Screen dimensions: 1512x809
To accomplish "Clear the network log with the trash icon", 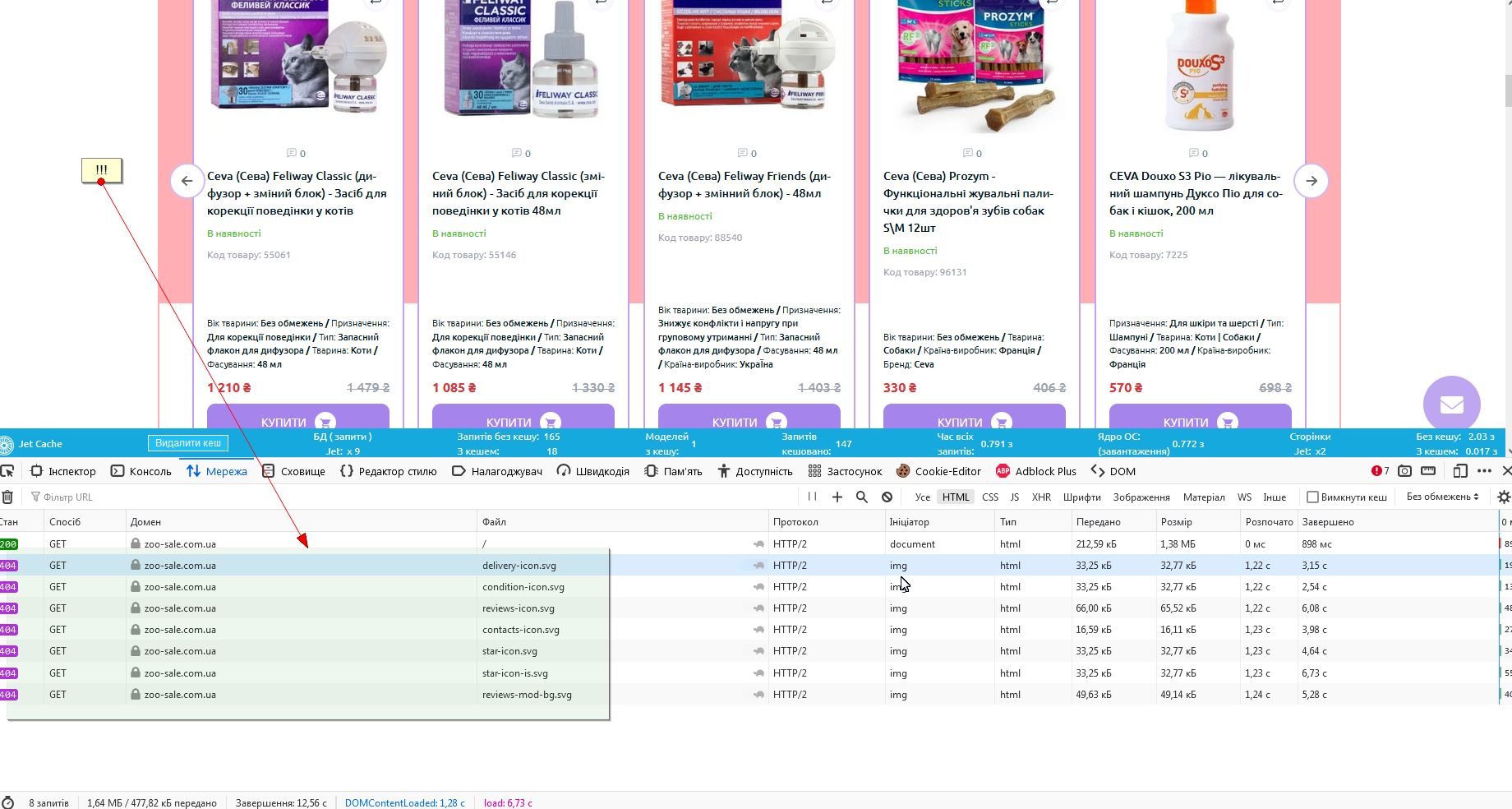I will [7, 497].
